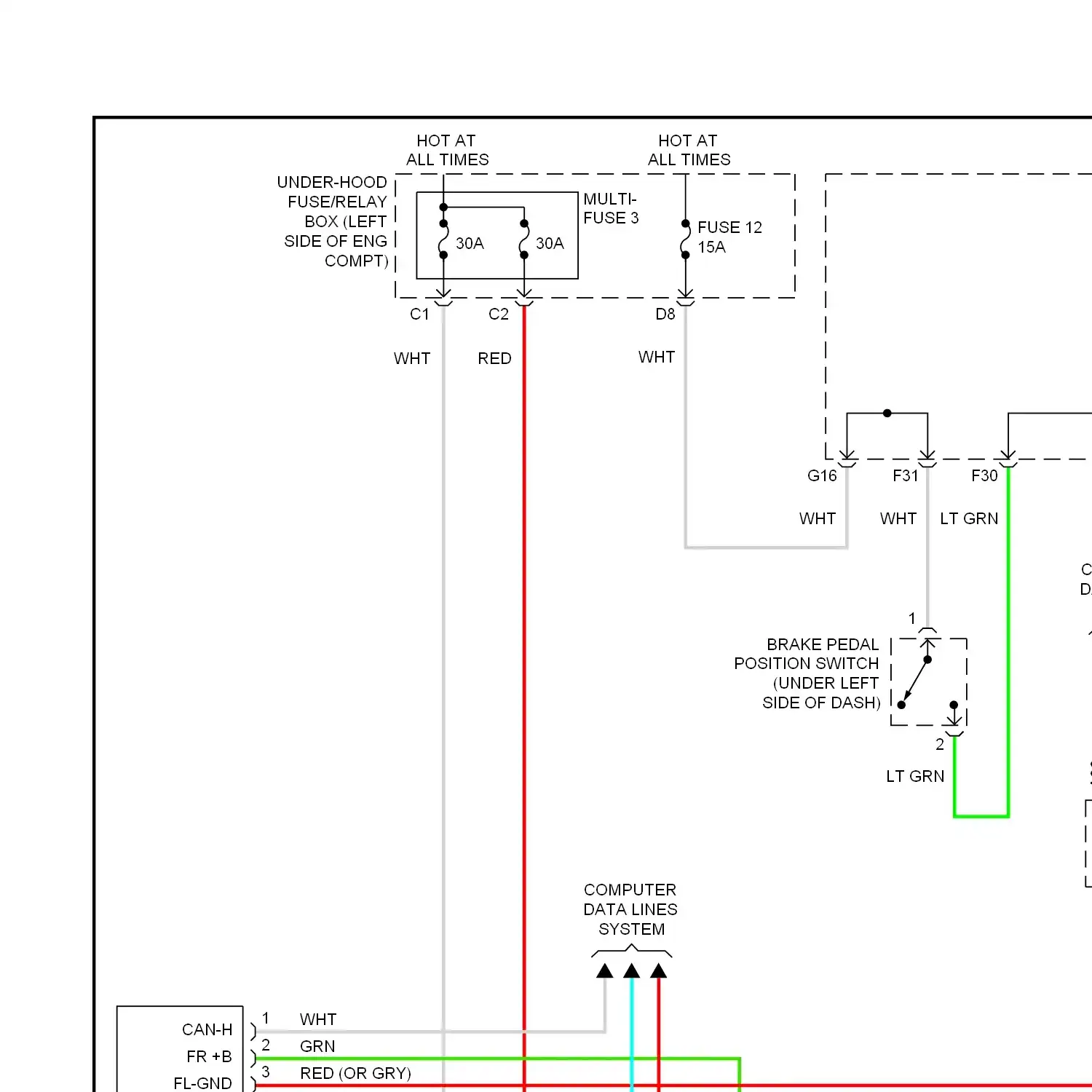Click the 30A rating feeding connector C2
This screenshot has width=1092, height=1092.
pos(550,243)
